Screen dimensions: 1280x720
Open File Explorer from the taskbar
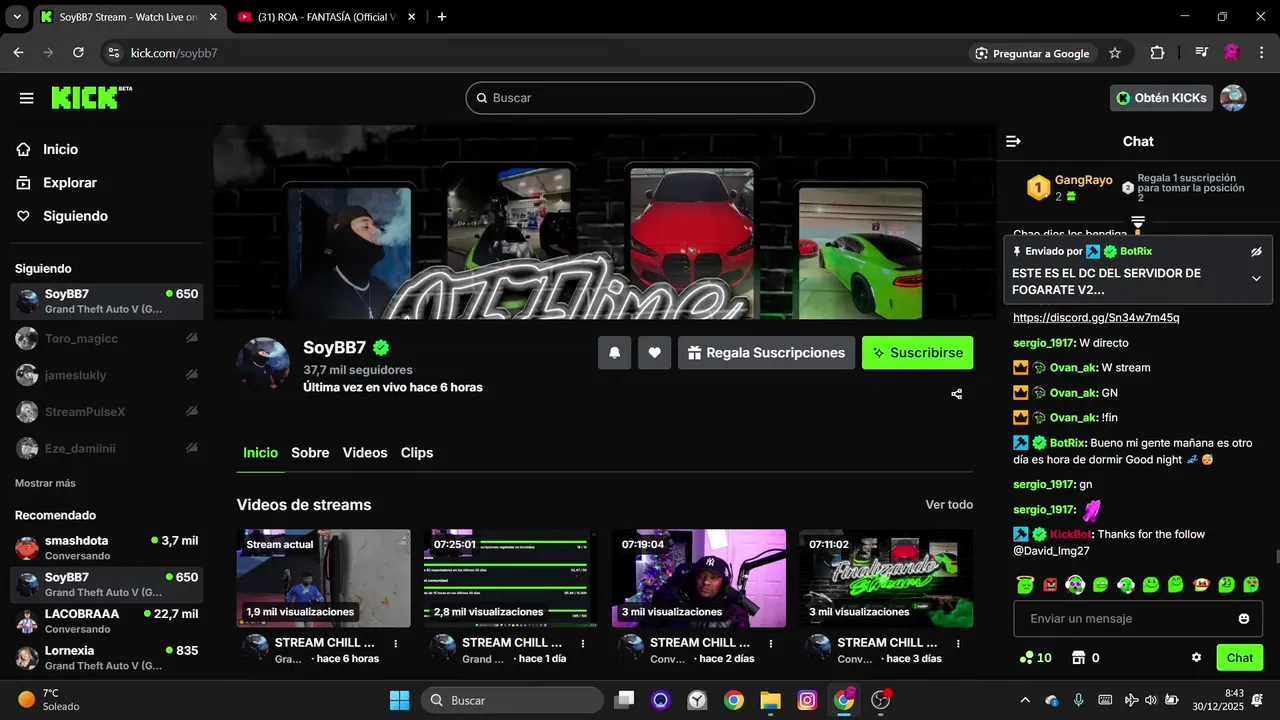tap(770, 700)
